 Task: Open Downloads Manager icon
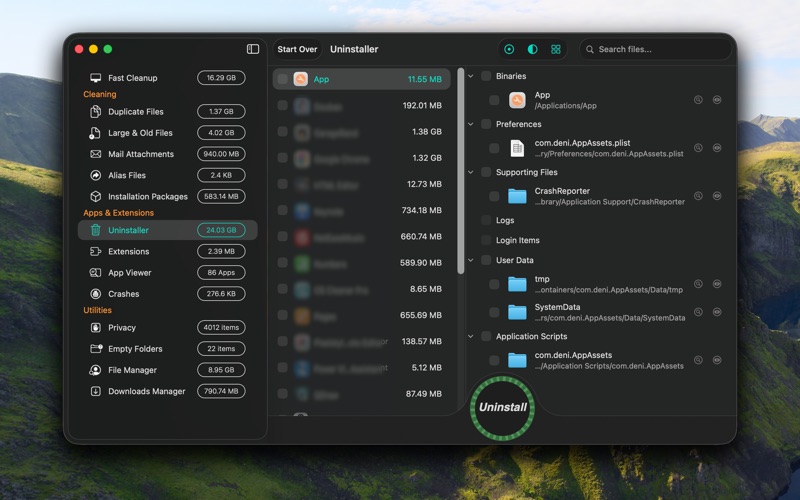[95, 391]
